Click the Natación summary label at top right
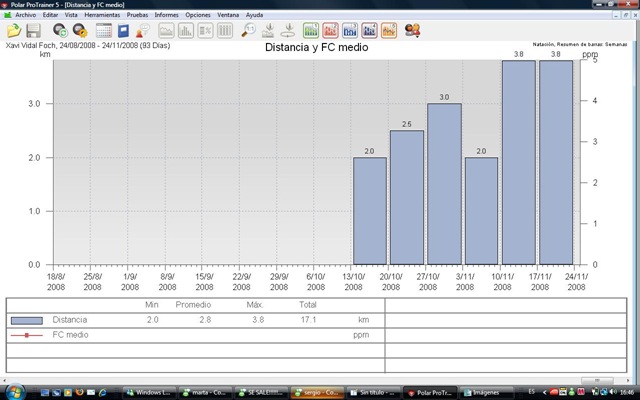Image resolution: width=640 pixels, height=400 pixels. pyautogui.click(x=580, y=44)
